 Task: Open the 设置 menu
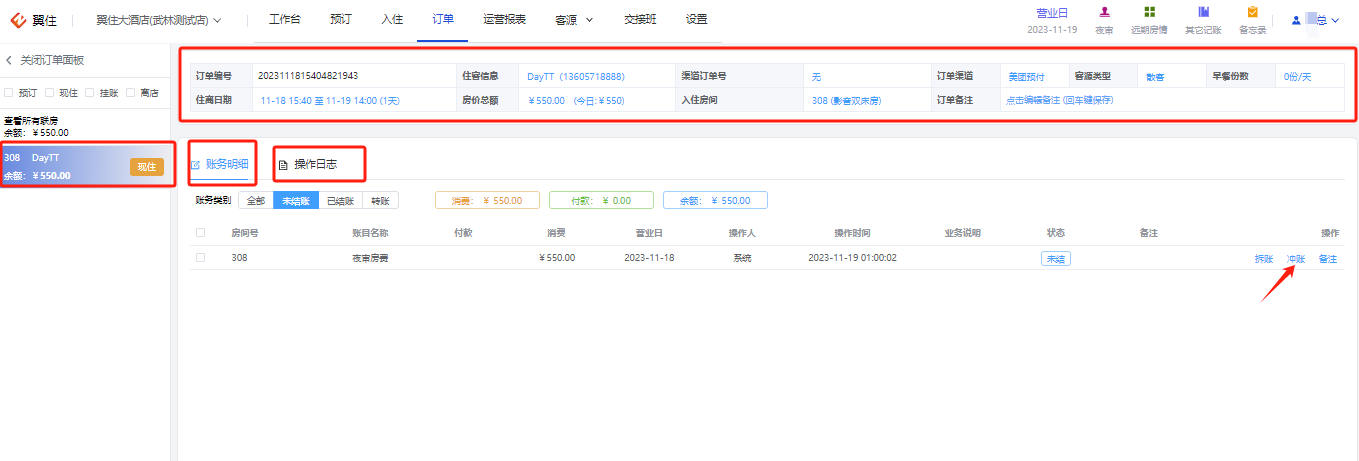pos(697,20)
